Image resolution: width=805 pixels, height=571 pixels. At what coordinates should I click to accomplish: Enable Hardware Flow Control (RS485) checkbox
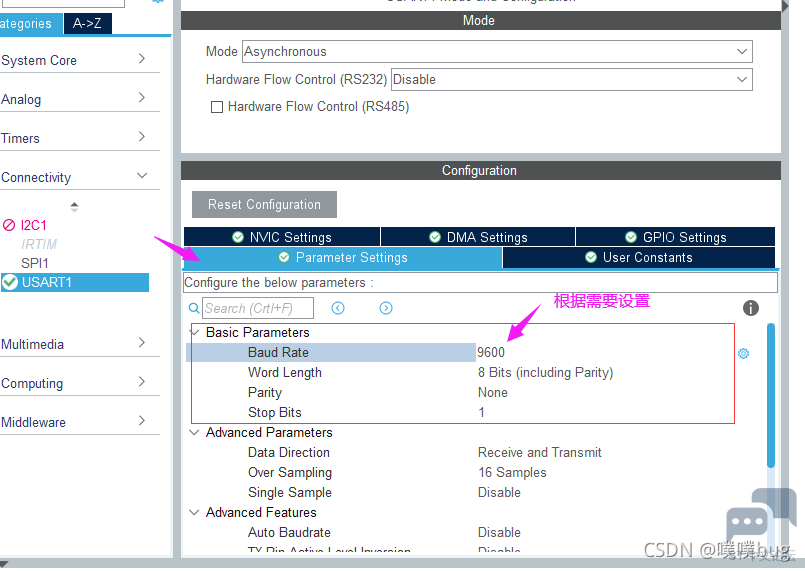(217, 107)
